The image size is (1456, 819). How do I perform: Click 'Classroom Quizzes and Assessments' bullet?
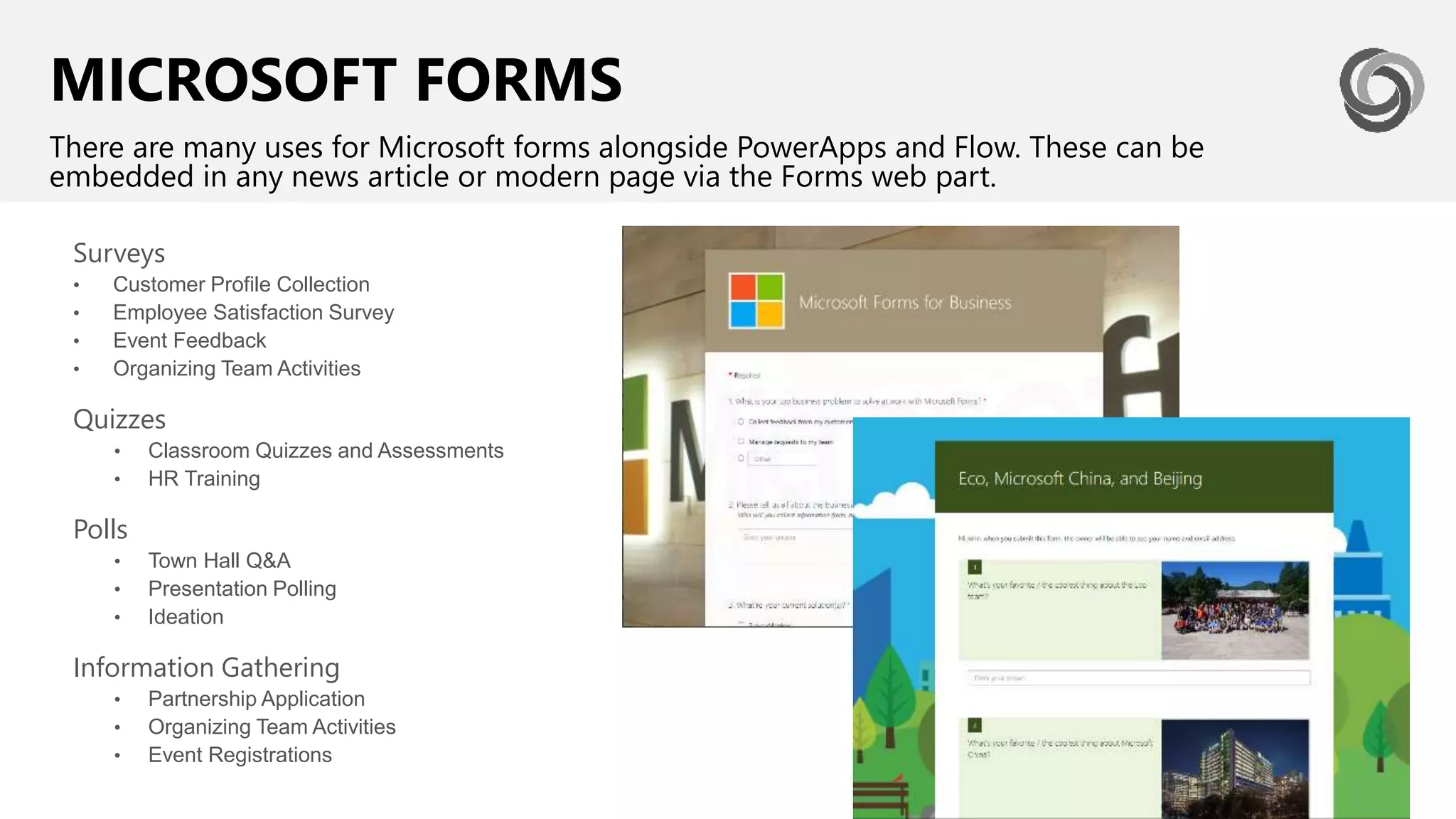pyautogui.click(x=326, y=451)
